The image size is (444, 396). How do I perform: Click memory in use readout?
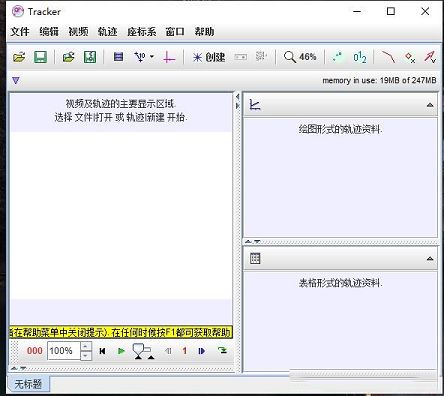(x=379, y=80)
